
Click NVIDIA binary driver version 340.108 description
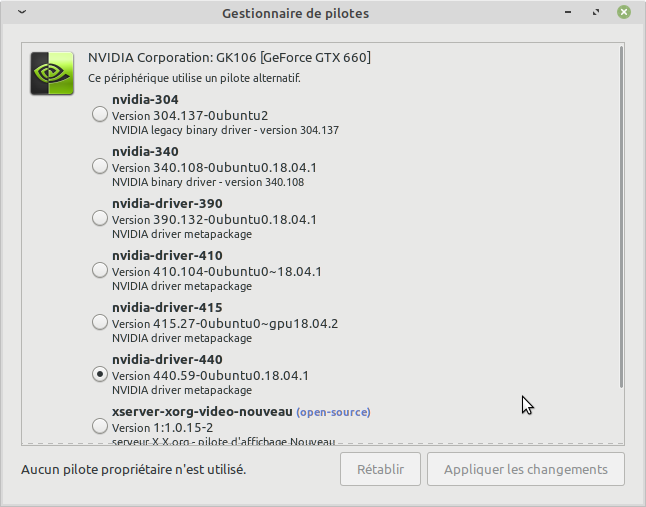tap(208, 182)
